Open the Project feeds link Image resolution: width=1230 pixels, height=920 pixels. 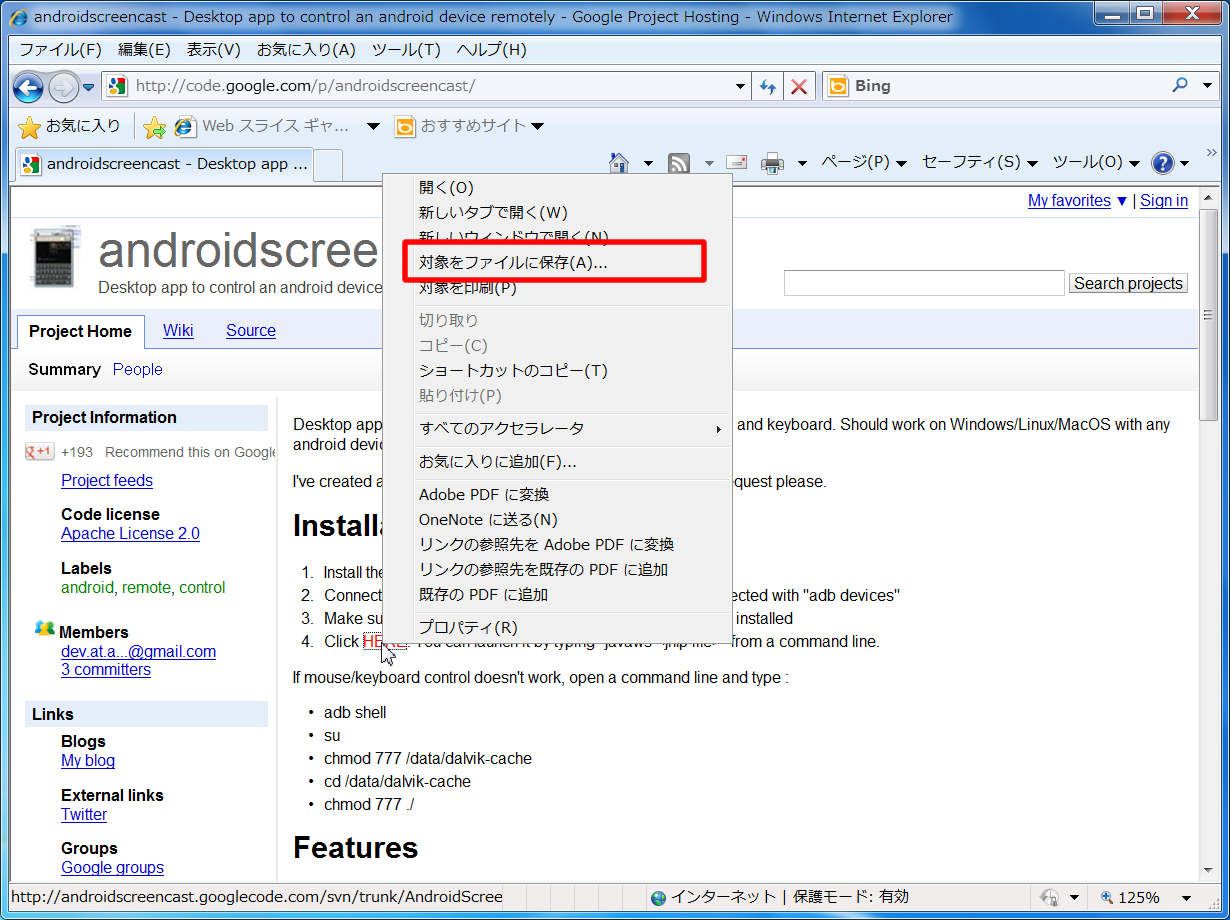click(107, 481)
